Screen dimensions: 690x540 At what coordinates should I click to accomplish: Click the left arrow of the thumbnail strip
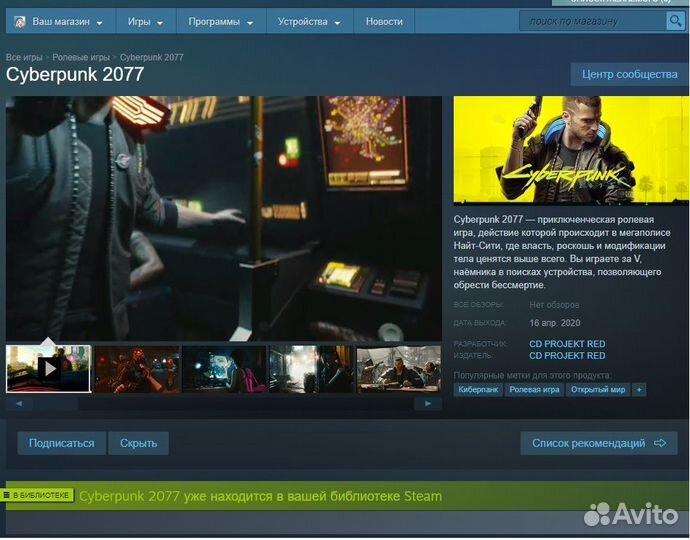pos(19,404)
